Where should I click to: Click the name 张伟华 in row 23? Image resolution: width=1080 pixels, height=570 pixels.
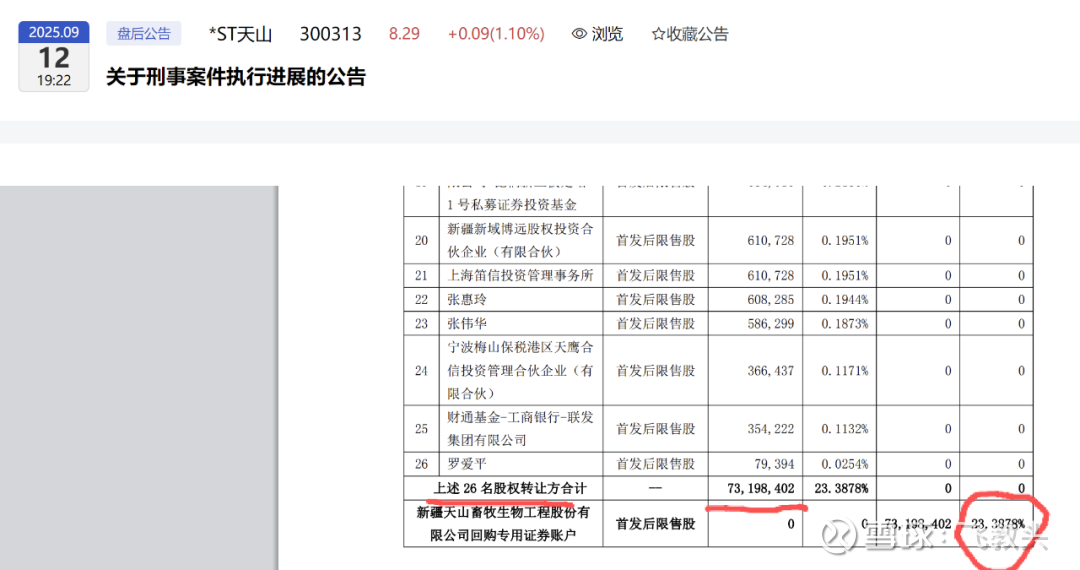467,324
